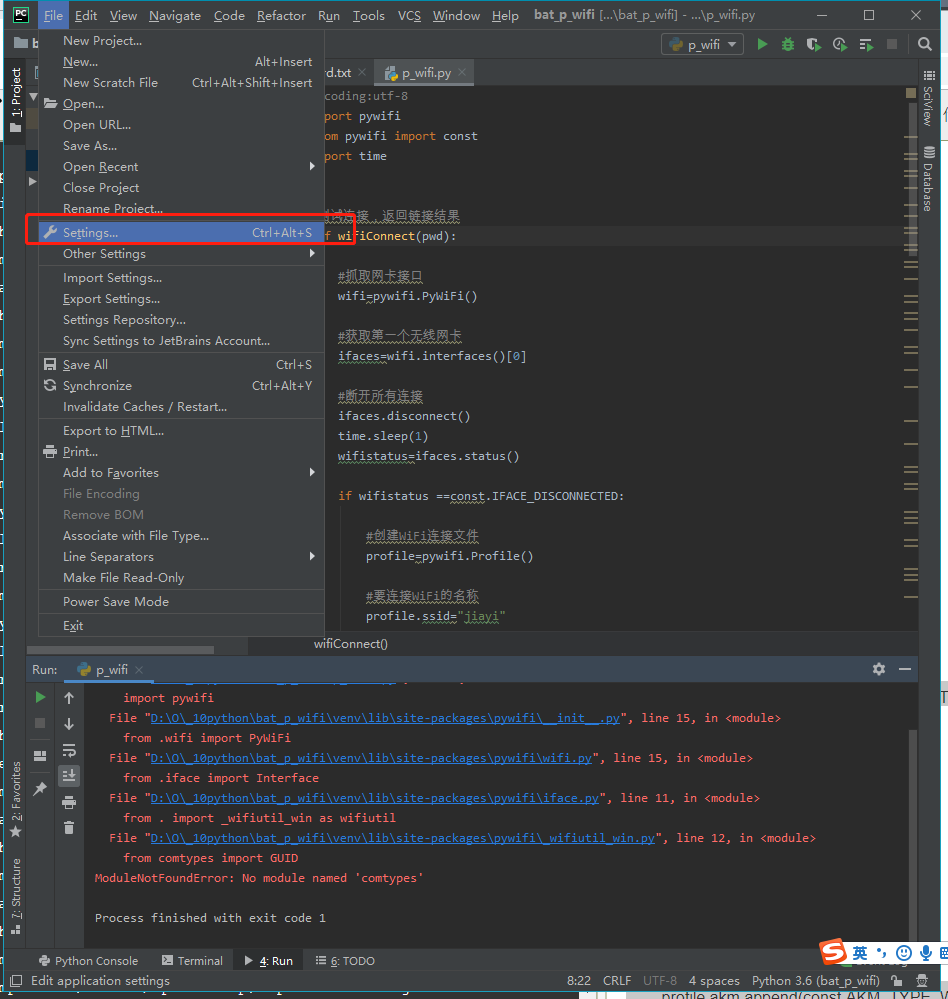Viewport: 948px width, 999px height.
Task: Open the Python Console tool window
Action: 88,961
